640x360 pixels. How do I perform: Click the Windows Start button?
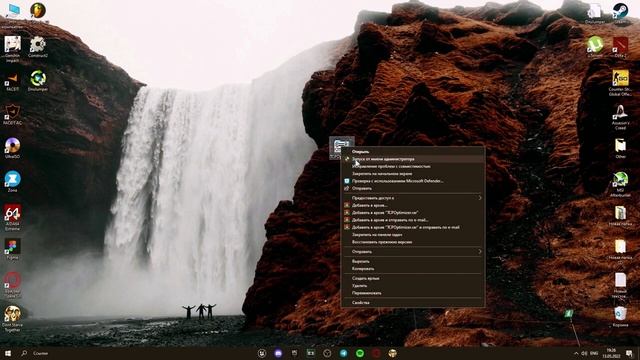[8, 353]
